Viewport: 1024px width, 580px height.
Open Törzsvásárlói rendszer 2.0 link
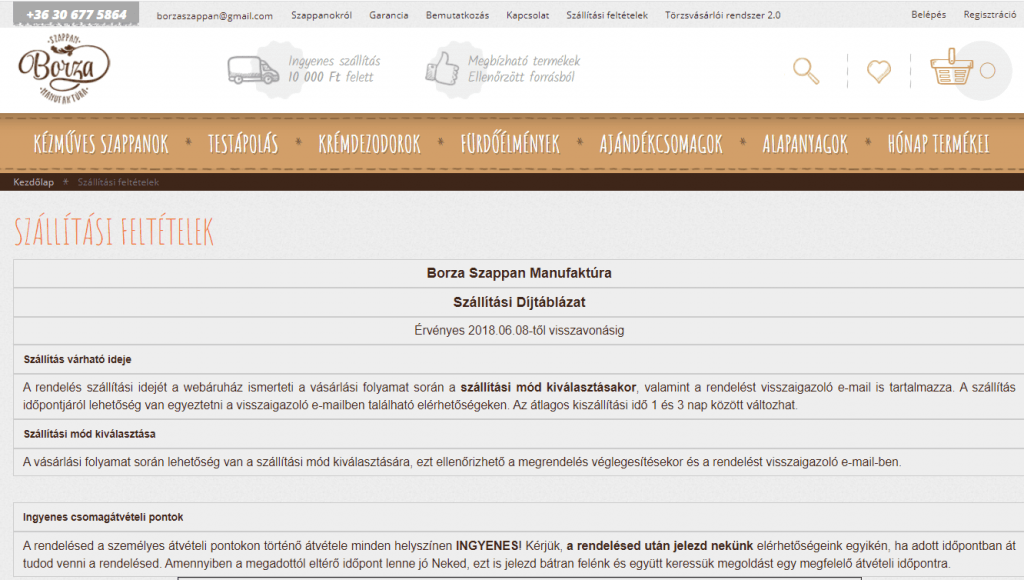pyautogui.click(x=722, y=15)
